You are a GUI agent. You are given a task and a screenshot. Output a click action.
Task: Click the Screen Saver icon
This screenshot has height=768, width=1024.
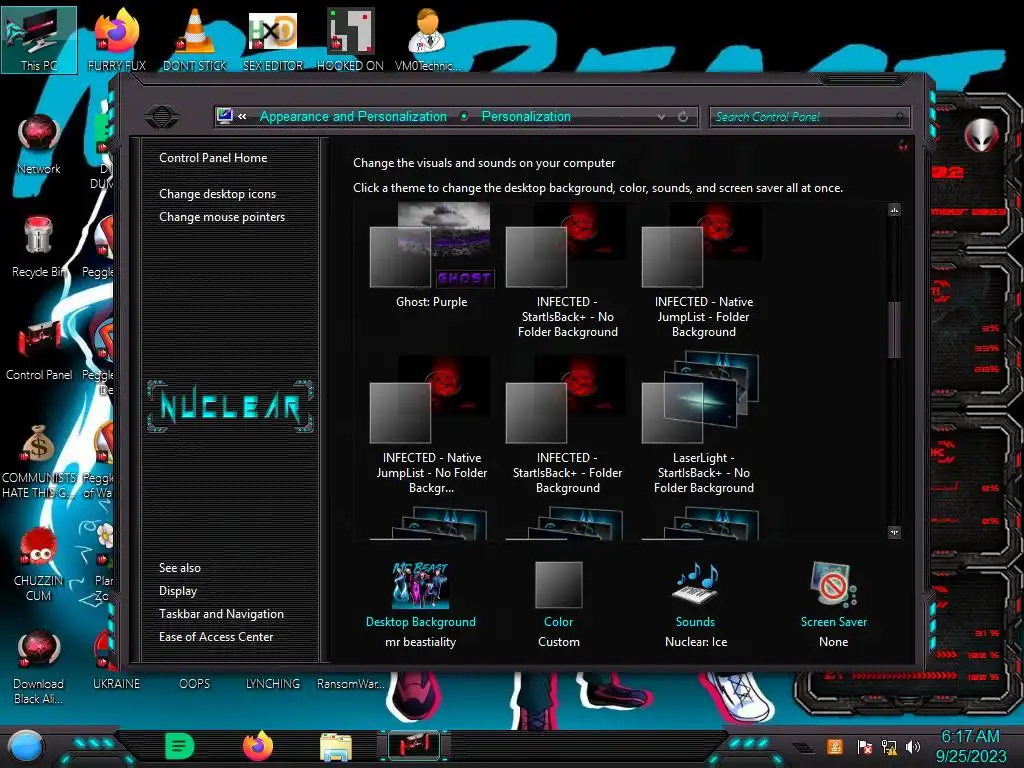click(833, 584)
